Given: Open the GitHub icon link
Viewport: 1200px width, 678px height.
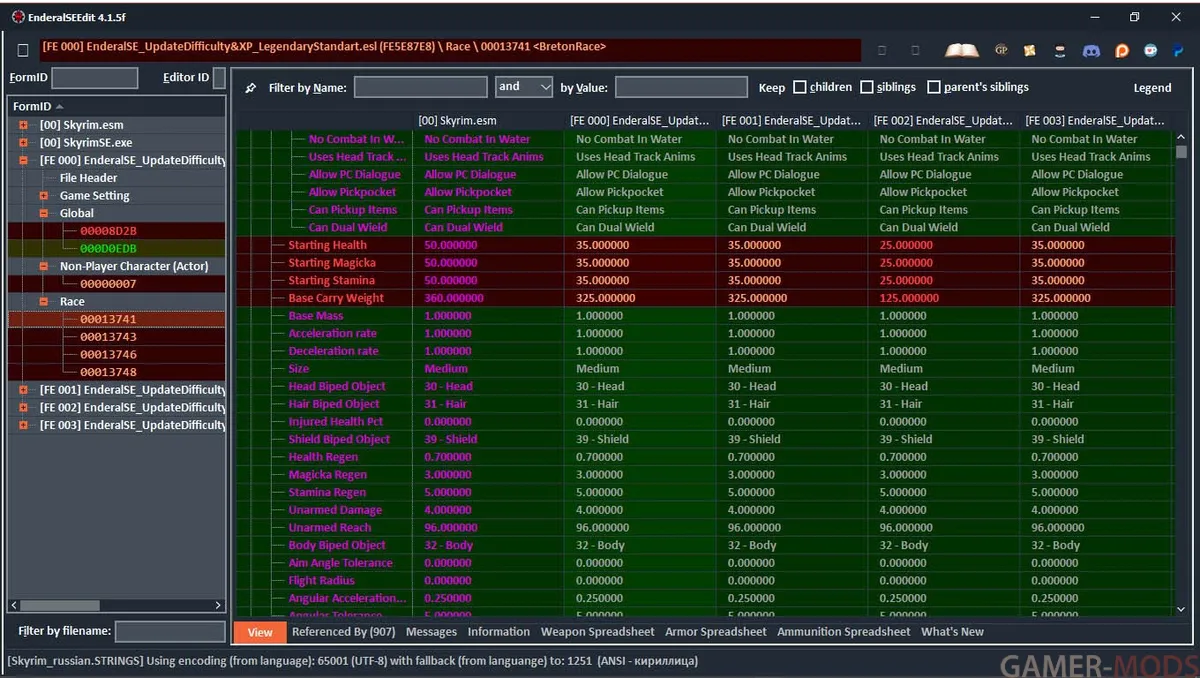Looking at the screenshot, I should pyautogui.click(x=1060, y=50).
